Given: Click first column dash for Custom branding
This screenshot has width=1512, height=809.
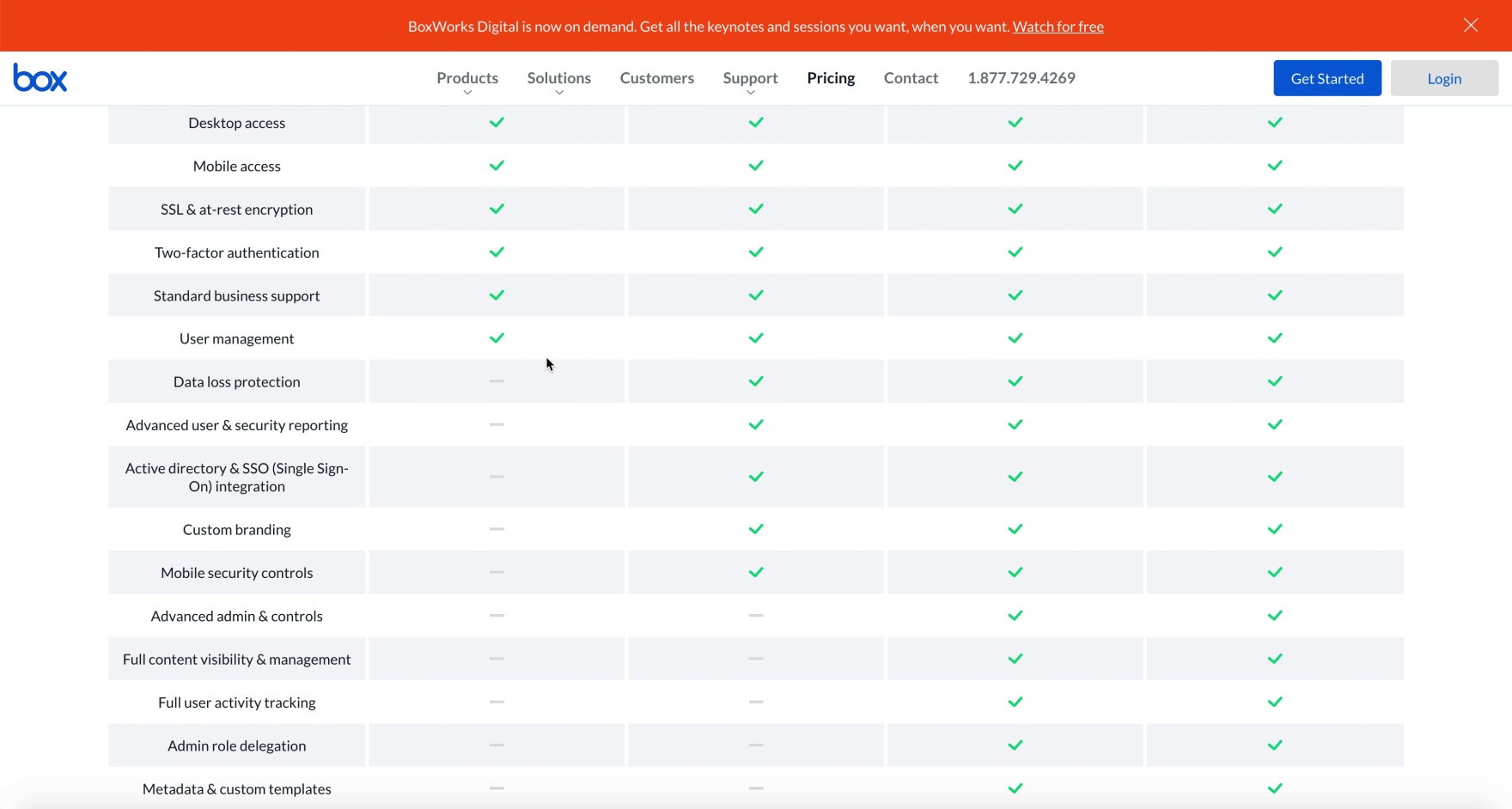Looking at the screenshot, I should 497,529.
